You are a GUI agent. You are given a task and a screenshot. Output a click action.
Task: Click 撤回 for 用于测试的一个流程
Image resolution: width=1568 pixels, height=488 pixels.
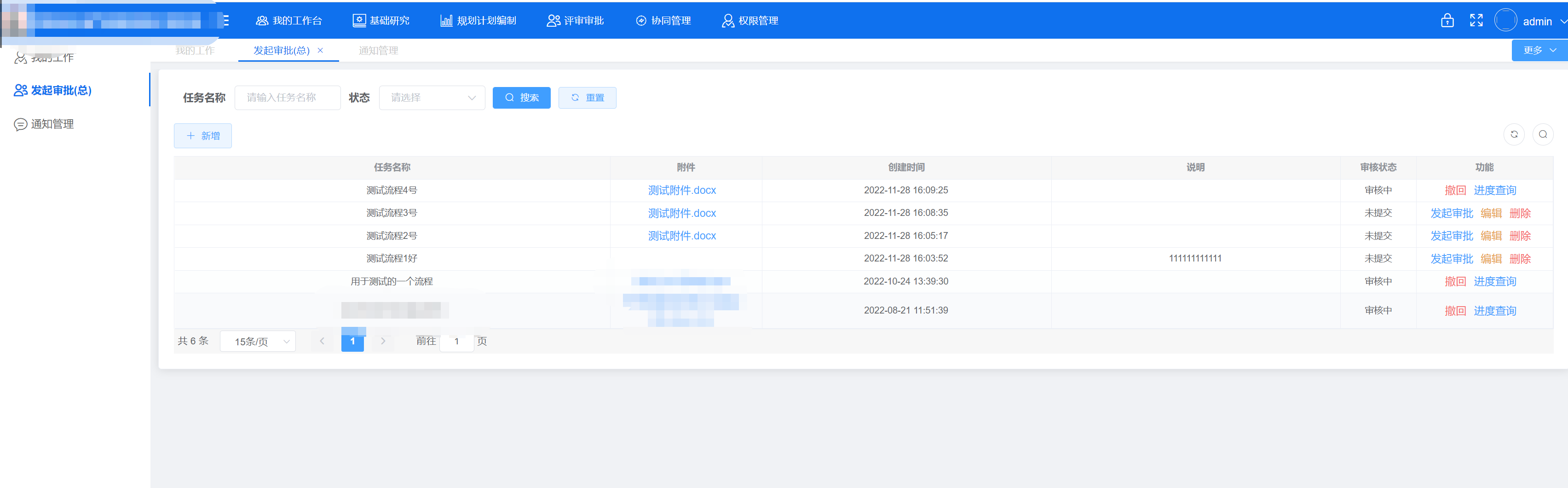[x=1455, y=281]
